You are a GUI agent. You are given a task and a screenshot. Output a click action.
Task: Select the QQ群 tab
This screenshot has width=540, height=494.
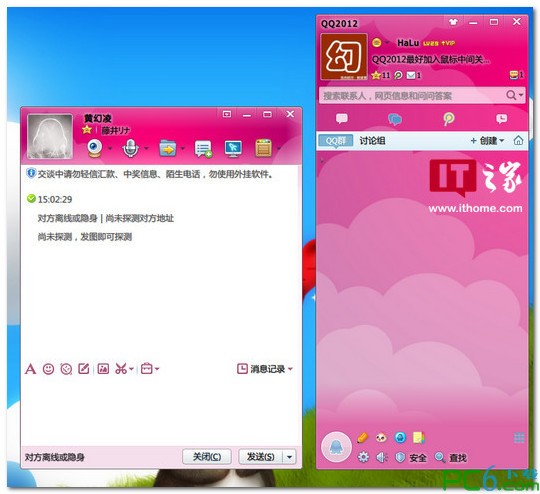(x=336, y=141)
